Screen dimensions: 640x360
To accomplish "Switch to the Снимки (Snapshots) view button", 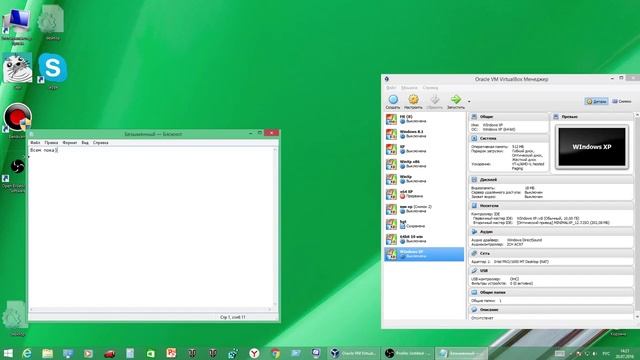I will tap(622, 101).
